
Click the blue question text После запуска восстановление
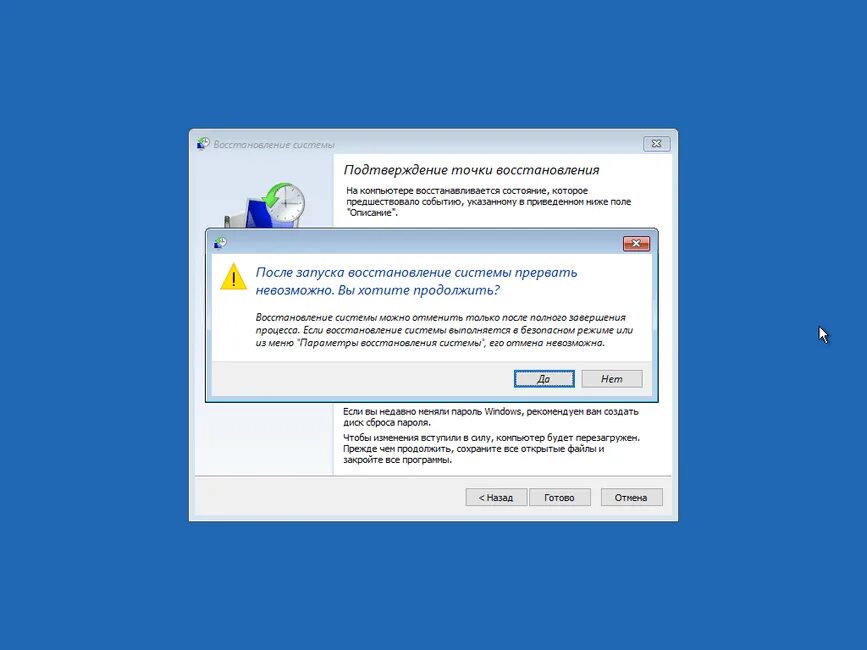point(416,281)
